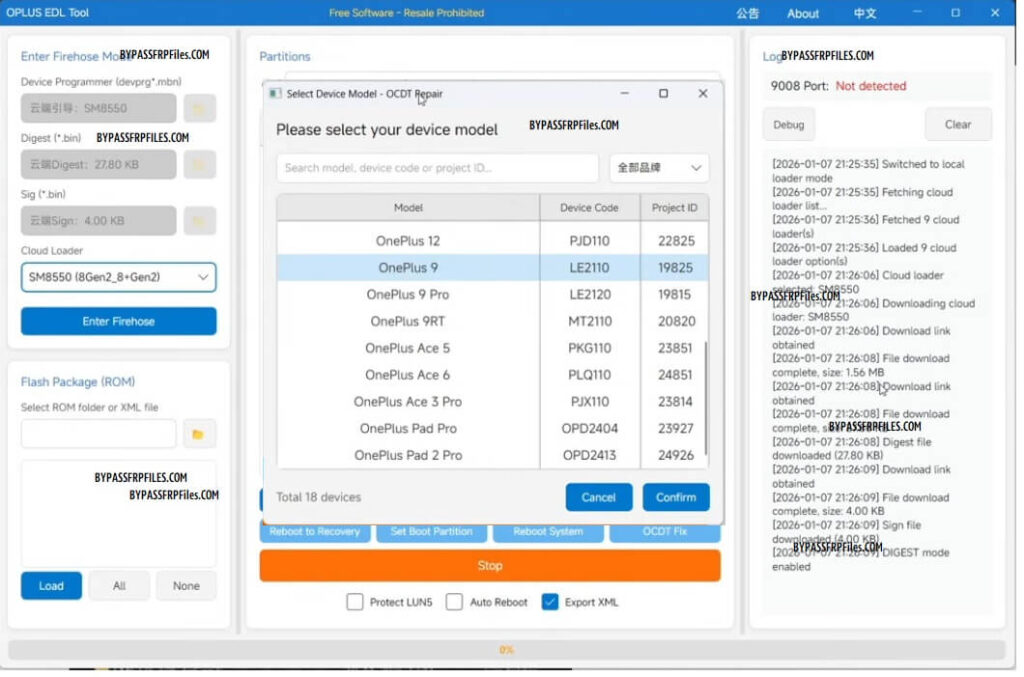Clear the log with Clear button
Viewport: 1024px width, 677px height.
[x=958, y=124]
